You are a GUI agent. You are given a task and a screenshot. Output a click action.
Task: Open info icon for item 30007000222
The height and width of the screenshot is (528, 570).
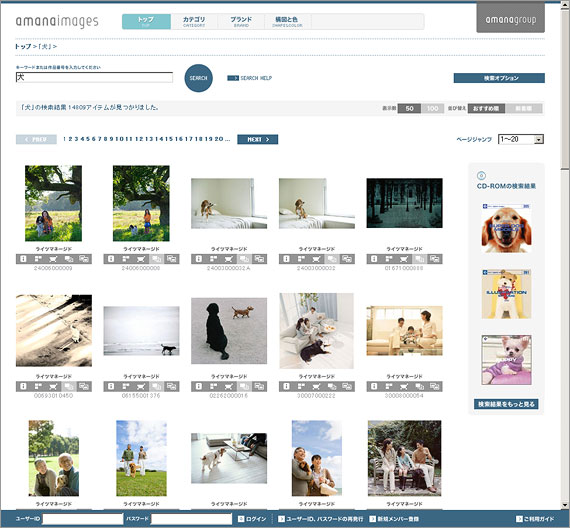286,386
